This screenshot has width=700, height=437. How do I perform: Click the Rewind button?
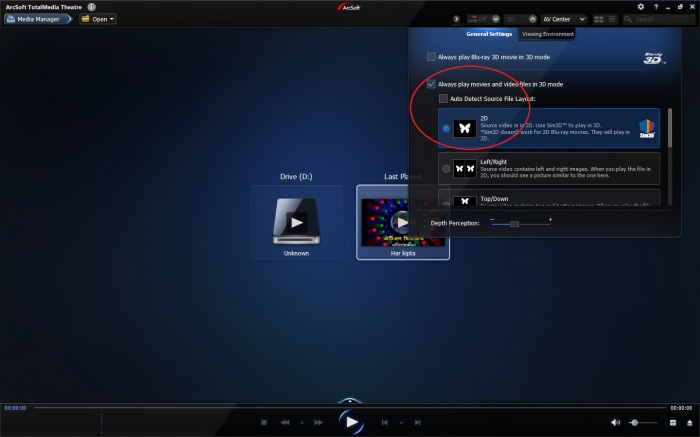point(285,422)
